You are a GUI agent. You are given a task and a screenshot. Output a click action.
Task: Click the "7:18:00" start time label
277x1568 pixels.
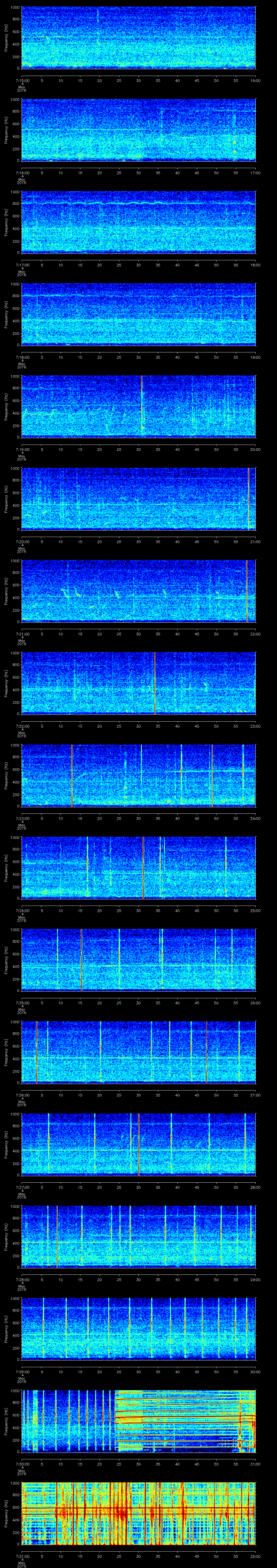(22, 357)
